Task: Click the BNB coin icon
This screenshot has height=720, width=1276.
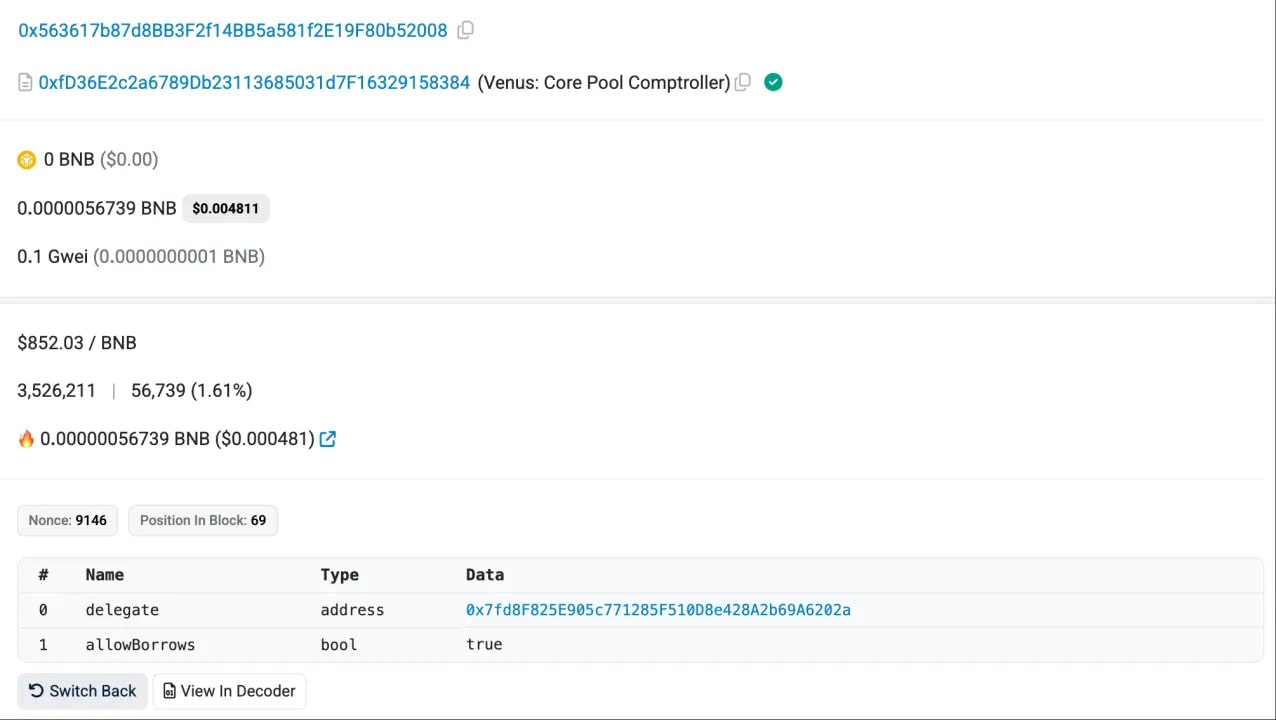Action: [x=27, y=160]
